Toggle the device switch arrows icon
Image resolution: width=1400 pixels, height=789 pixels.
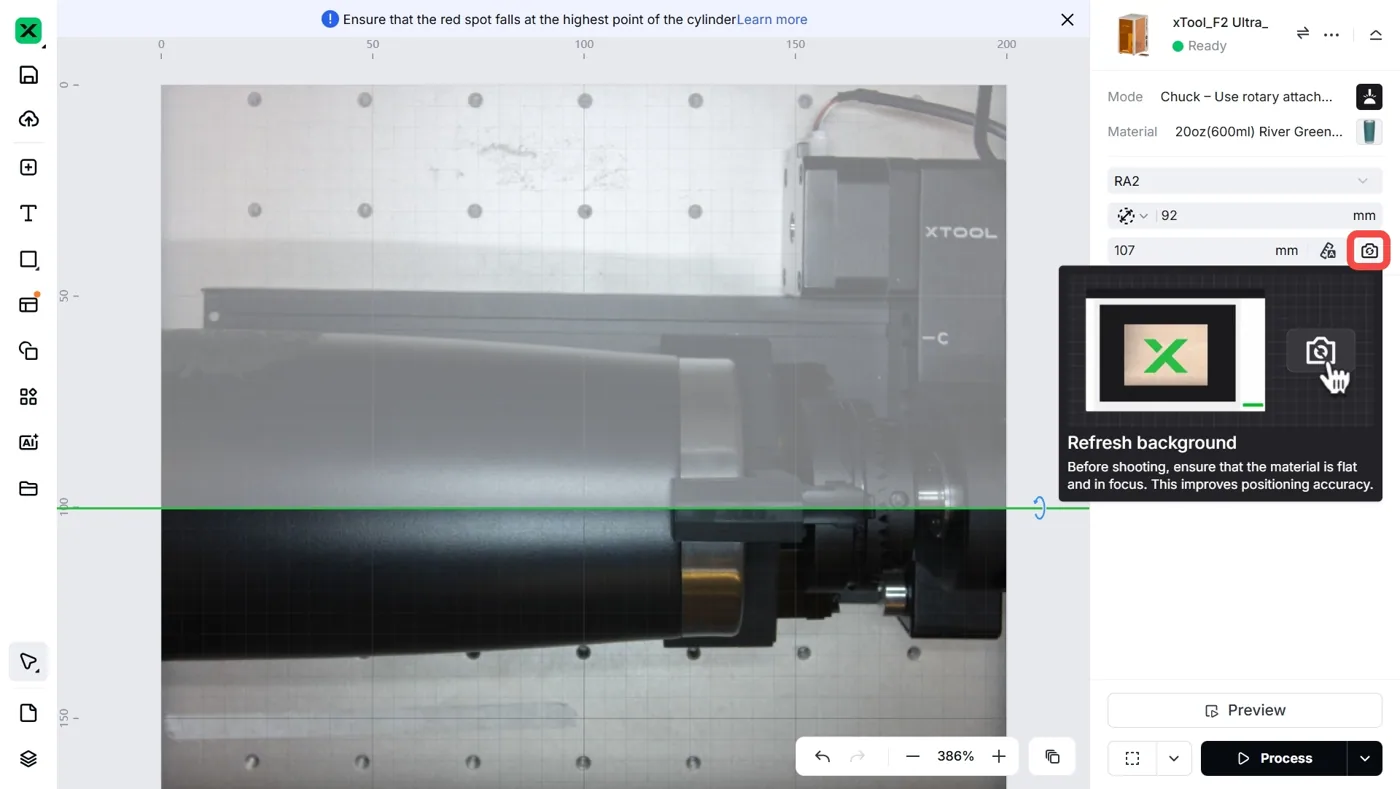(1302, 33)
